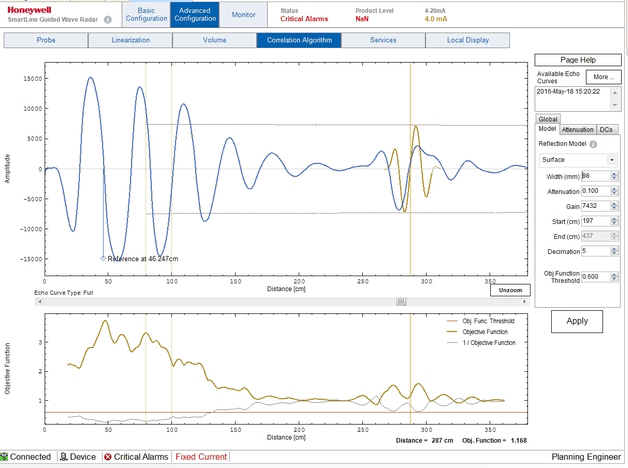The width and height of the screenshot is (628, 468).
Task: Click the Honeywell logo
Action: pyautogui.click(x=34, y=9)
